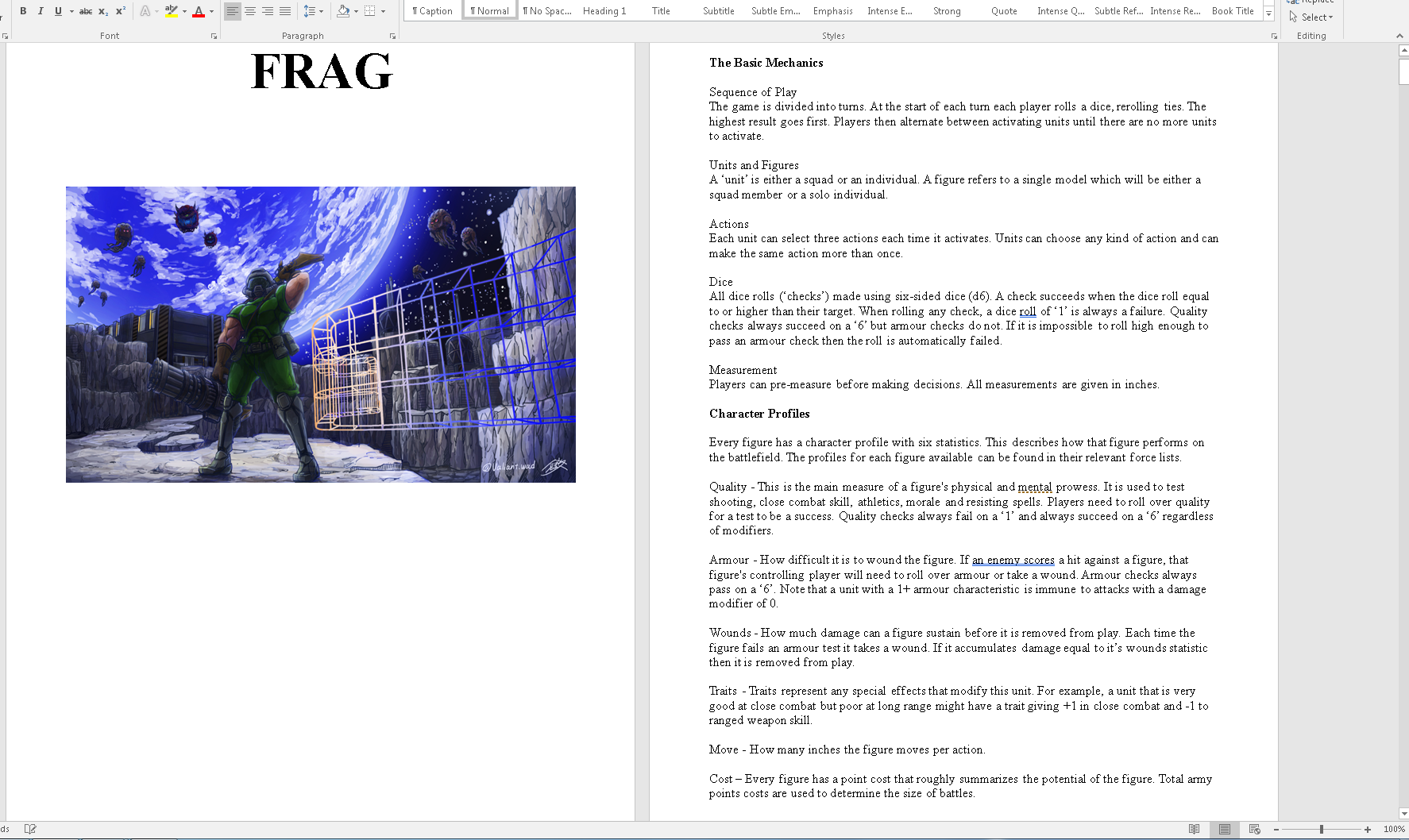The width and height of the screenshot is (1409, 840).
Task: Toggle bold formatting
Action: pyautogui.click(x=23, y=11)
